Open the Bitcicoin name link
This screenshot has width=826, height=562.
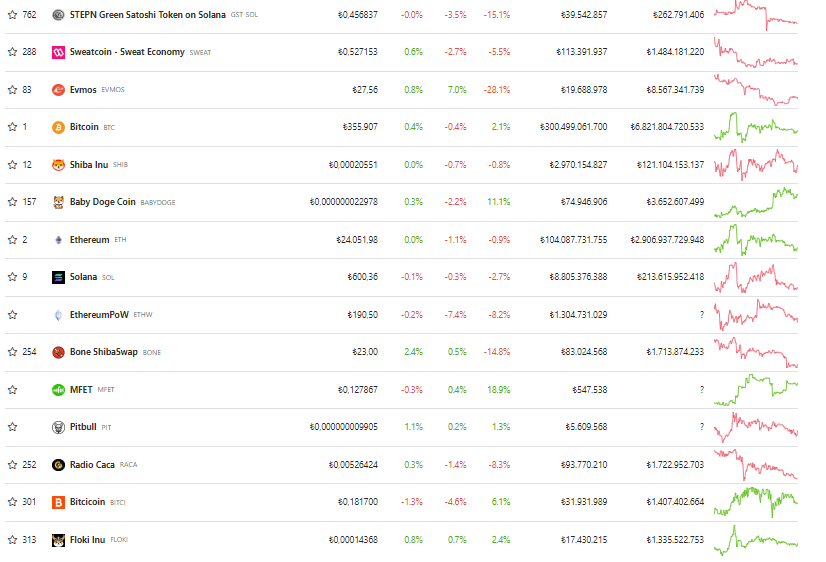[x=87, y=502]
